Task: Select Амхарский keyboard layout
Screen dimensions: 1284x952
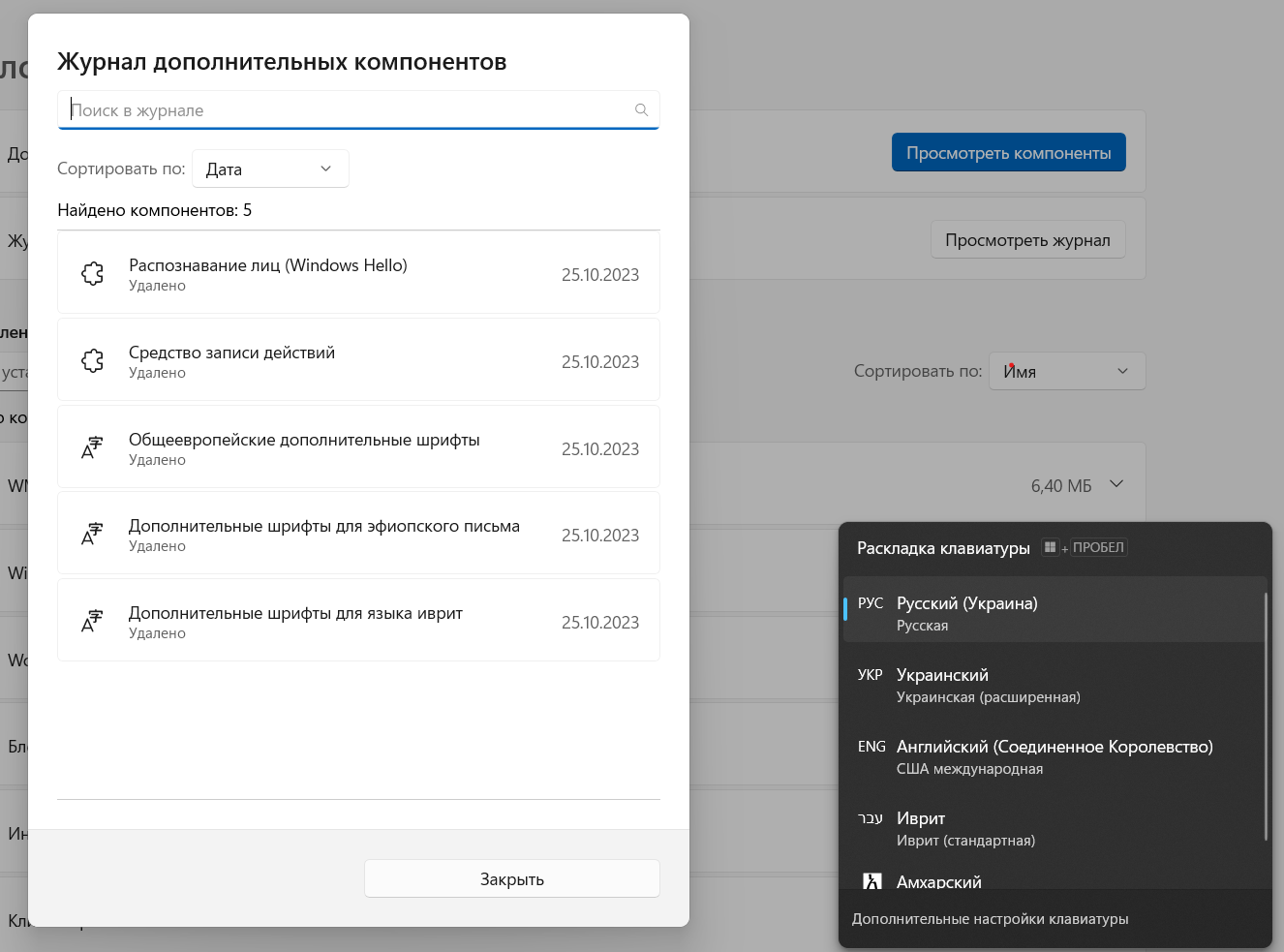Action: (1055, 878)
